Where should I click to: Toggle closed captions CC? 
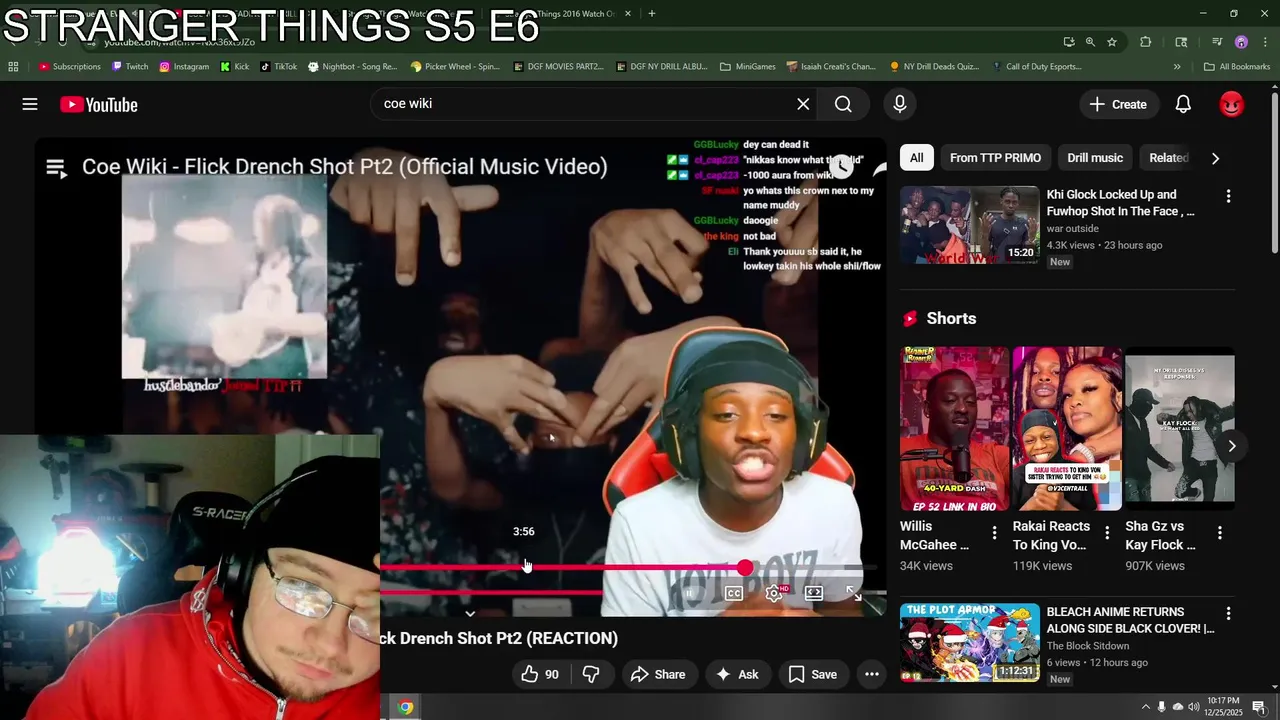coord(733,593)
